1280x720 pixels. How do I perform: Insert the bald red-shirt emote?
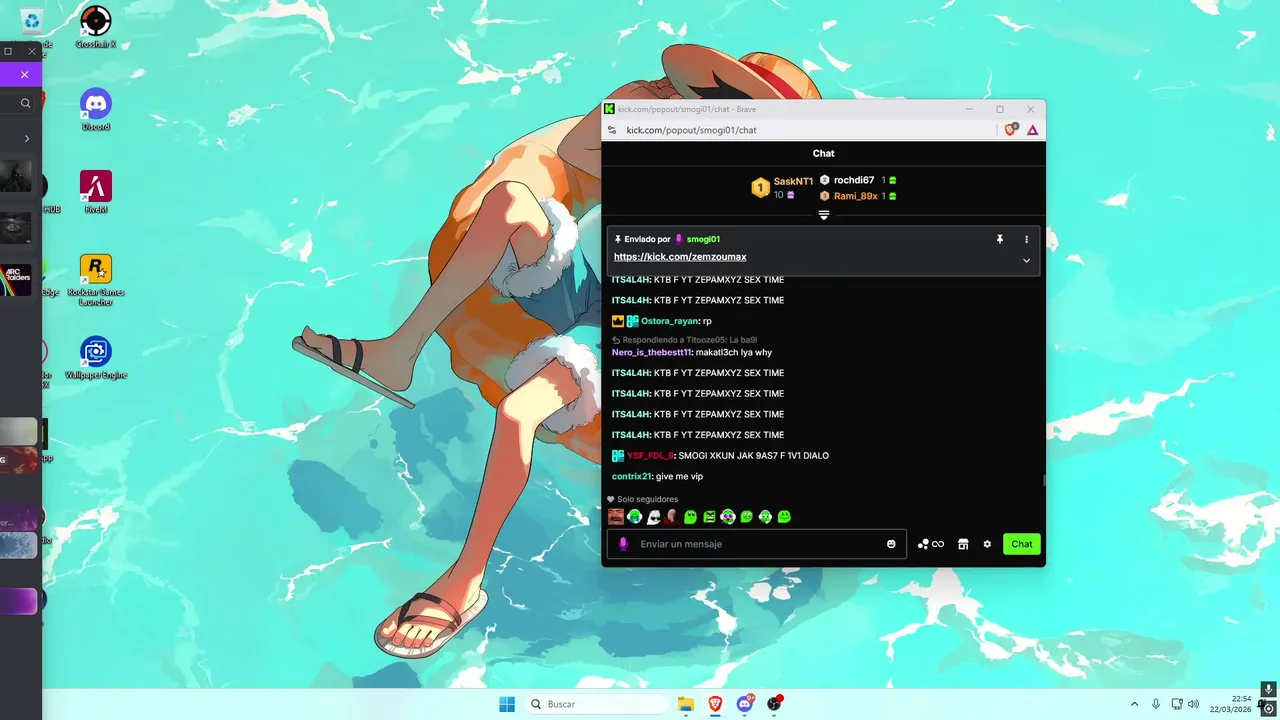[x=672, y=517]
